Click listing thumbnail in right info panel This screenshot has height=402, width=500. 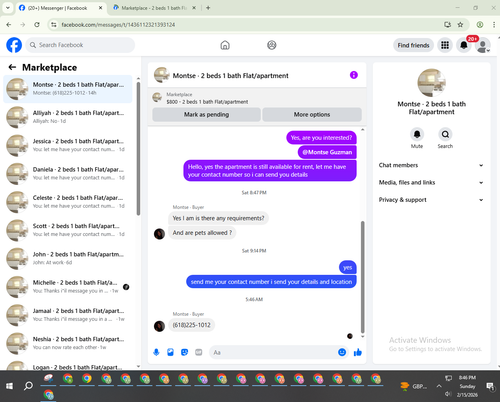click(x=431, y=83)
